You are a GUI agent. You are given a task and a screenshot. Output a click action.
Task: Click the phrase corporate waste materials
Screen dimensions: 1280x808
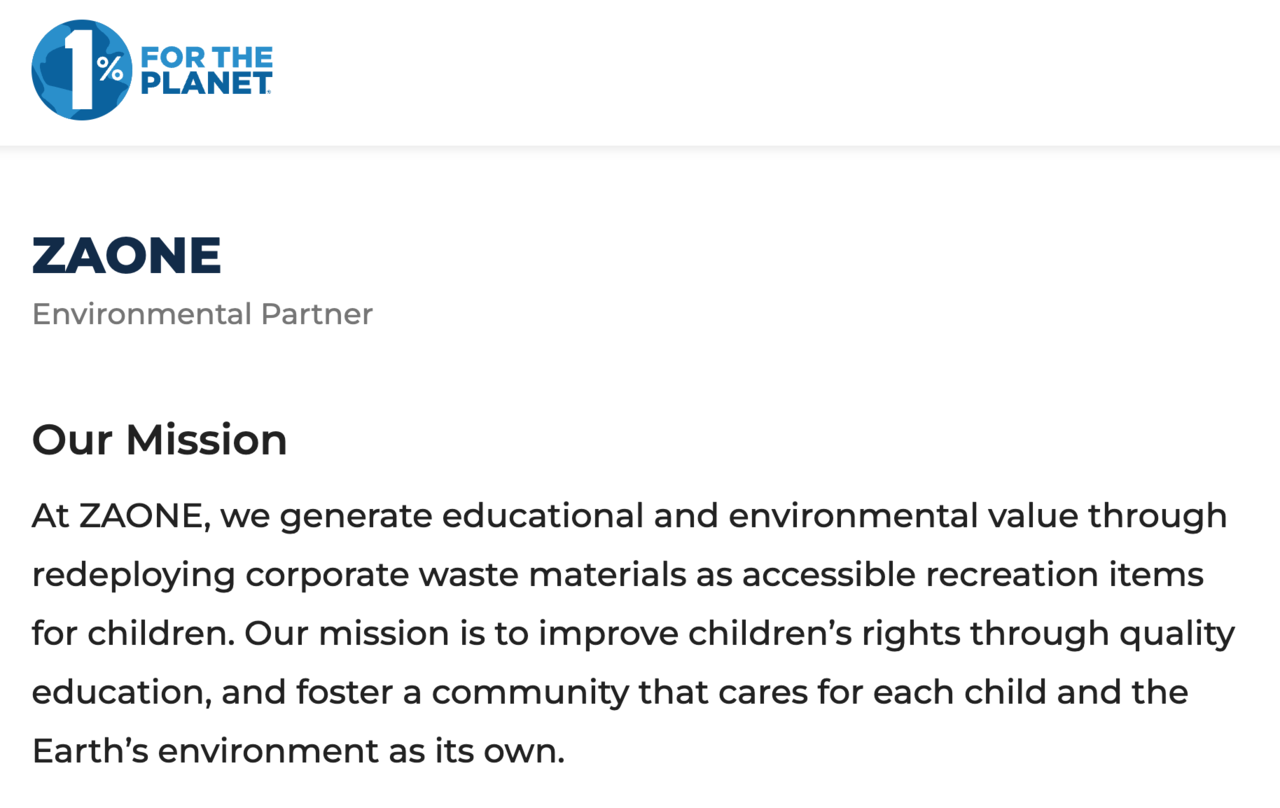click(x=466, y=576)
